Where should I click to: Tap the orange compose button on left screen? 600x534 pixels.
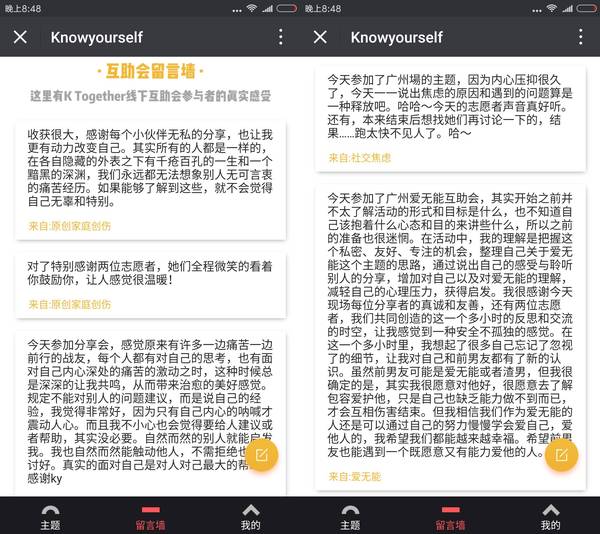(x=262, y=455)
